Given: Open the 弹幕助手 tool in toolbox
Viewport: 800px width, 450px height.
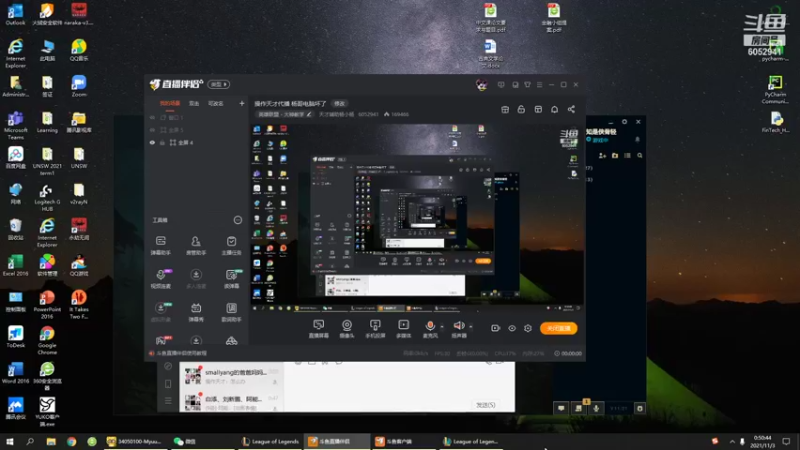Looking at the screenshot, I should [x=161, y=245].
